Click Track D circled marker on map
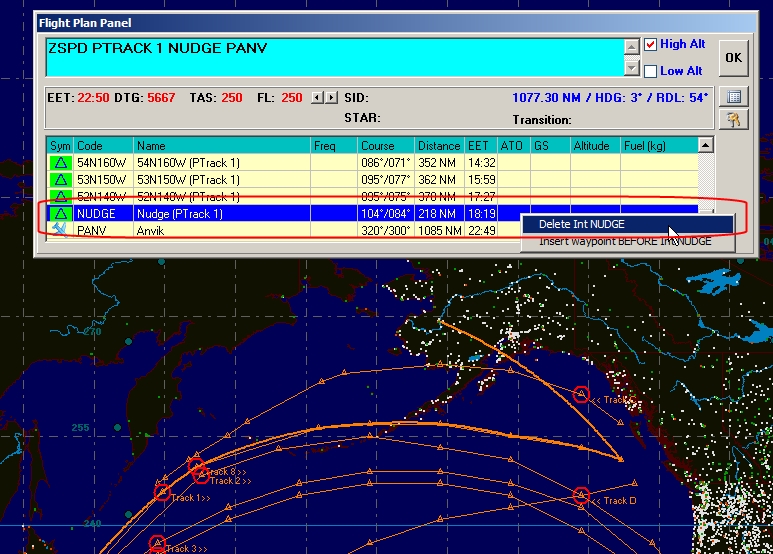This screenshot has height=554, width=773. point(581,495)
